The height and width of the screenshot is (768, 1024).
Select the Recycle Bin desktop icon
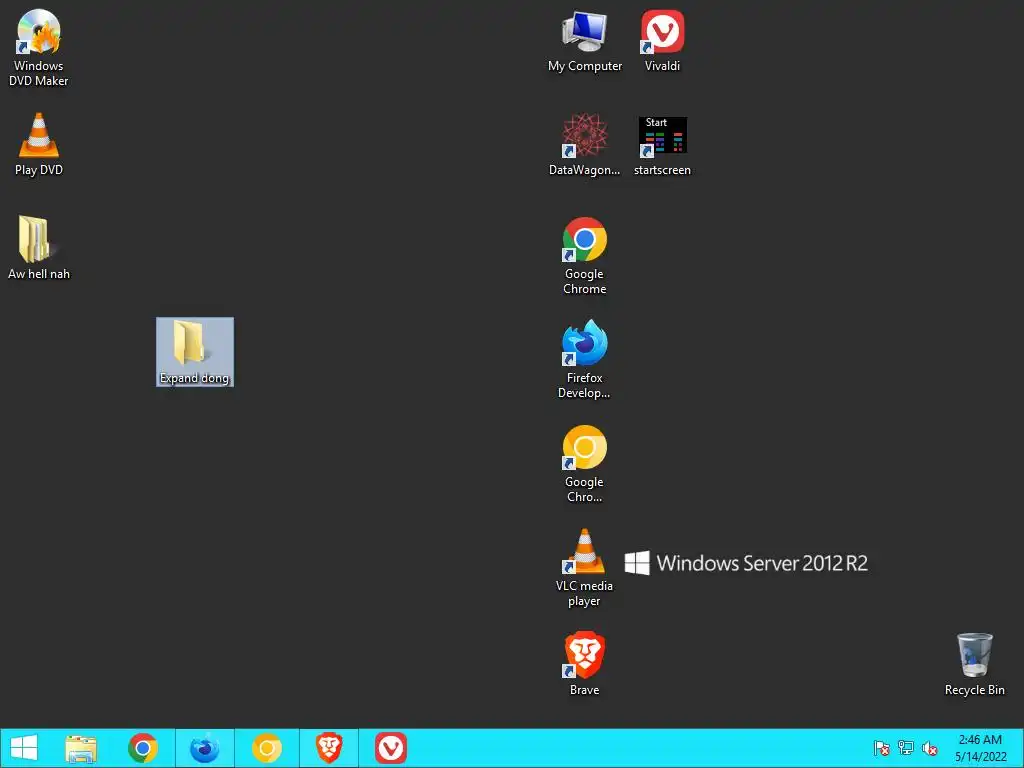[x=974, y=664]
